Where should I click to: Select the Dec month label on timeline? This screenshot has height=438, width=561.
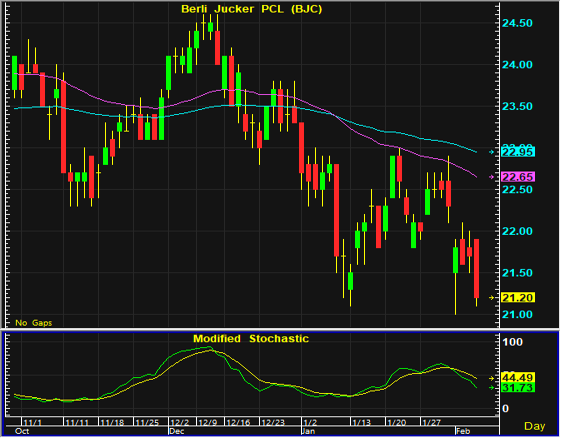coord(176,431)
